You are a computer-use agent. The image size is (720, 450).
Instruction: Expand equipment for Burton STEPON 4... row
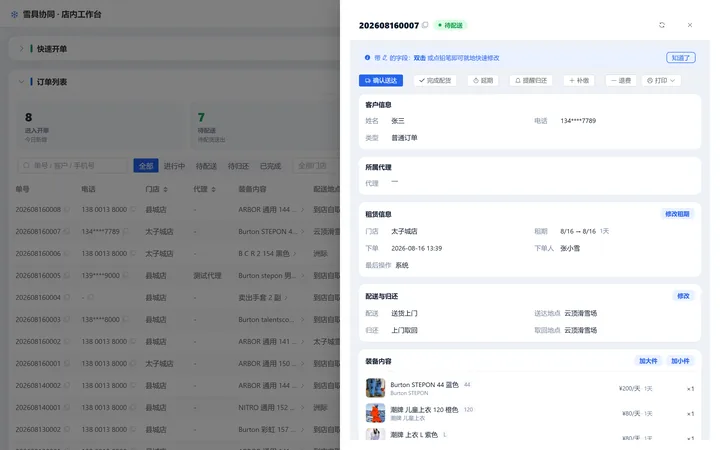click(x=302, y=231)
